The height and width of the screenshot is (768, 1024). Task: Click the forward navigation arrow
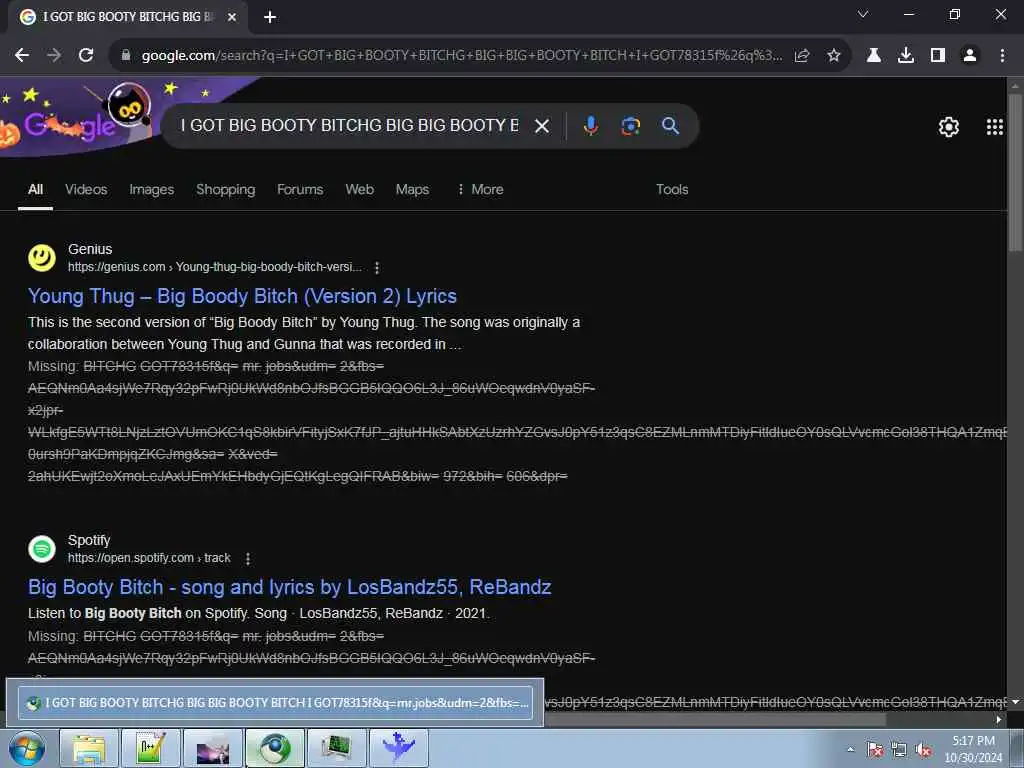(54, 56)
